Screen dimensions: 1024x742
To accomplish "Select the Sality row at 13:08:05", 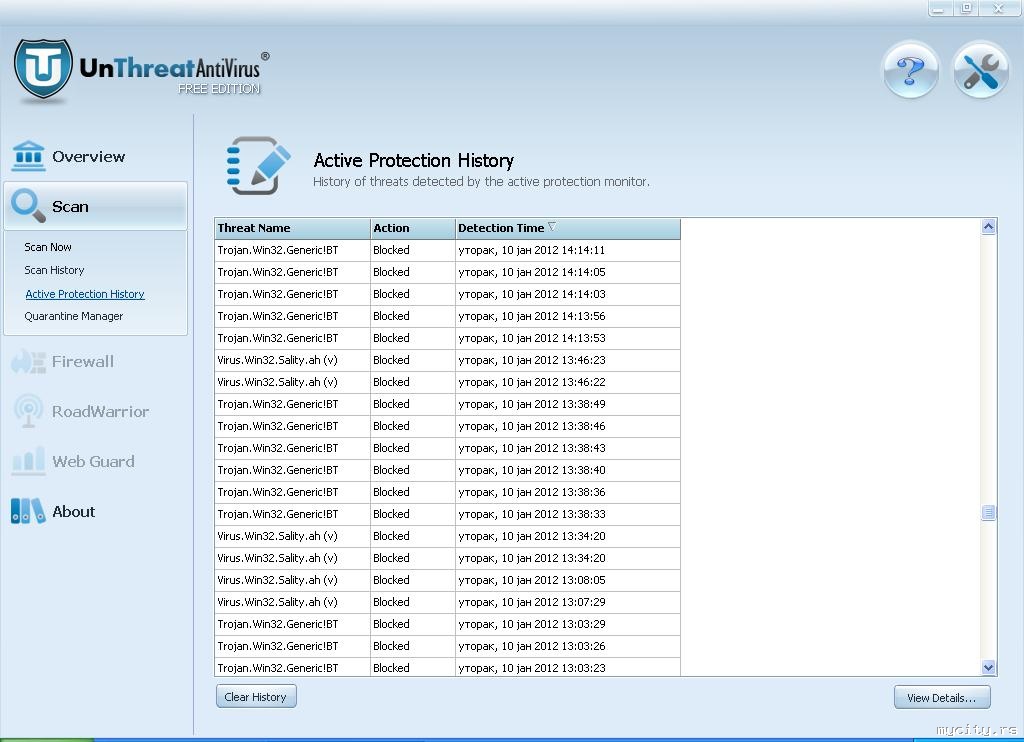I will [447, 580].
